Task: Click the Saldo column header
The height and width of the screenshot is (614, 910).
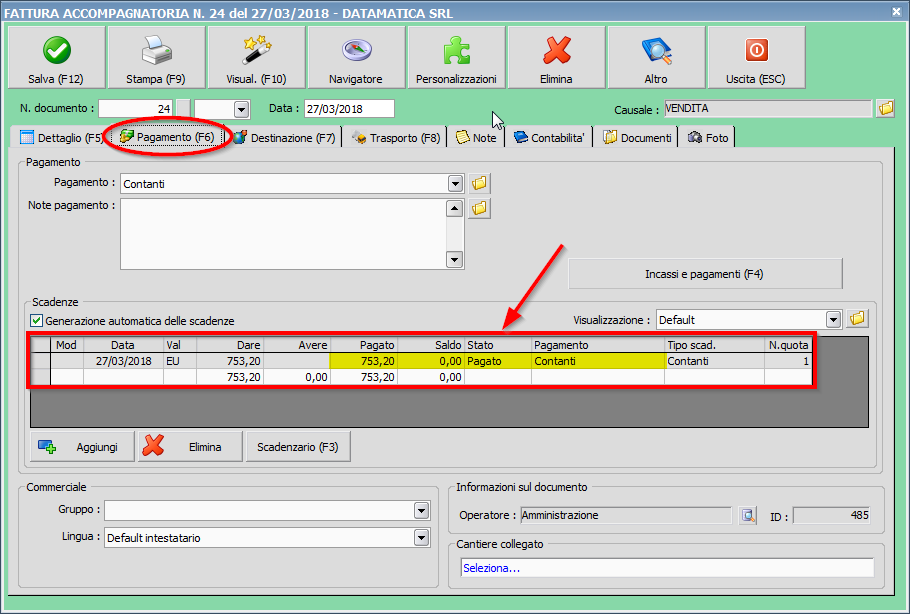Action: tap(431, 345)
